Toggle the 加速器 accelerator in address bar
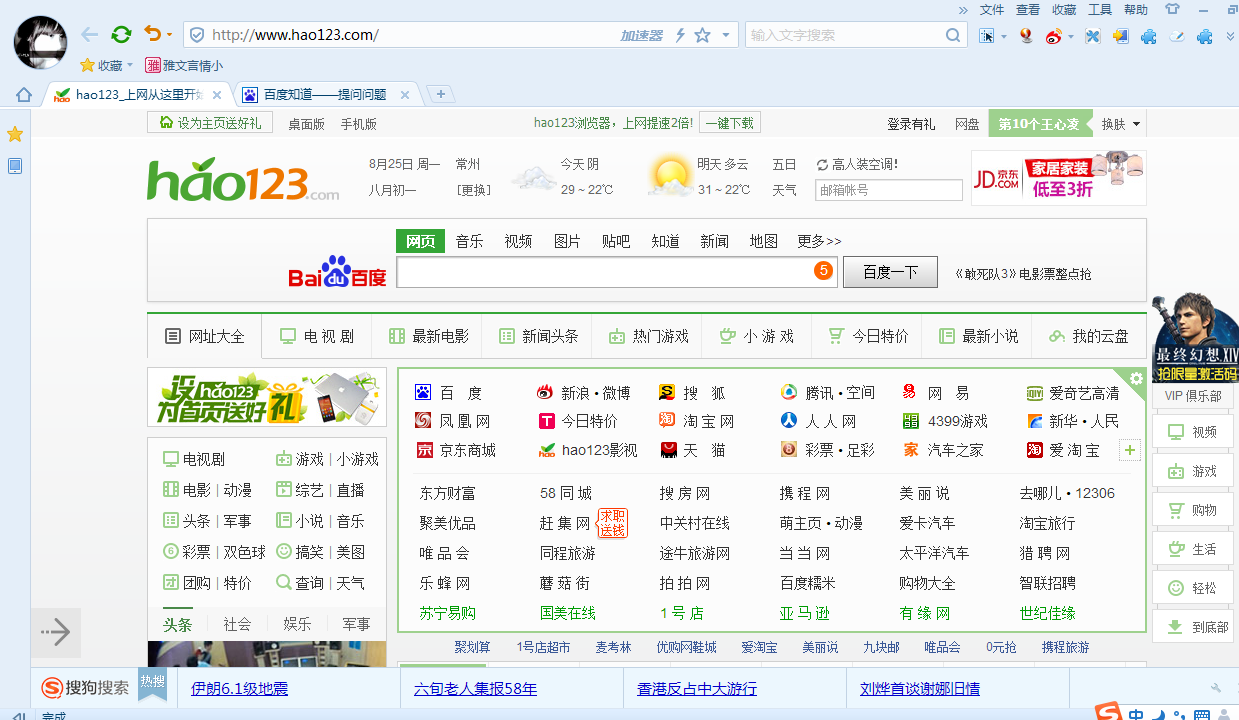Viewport: 1239px width, 720px height. pyautogui.click(x=641, y=35)
